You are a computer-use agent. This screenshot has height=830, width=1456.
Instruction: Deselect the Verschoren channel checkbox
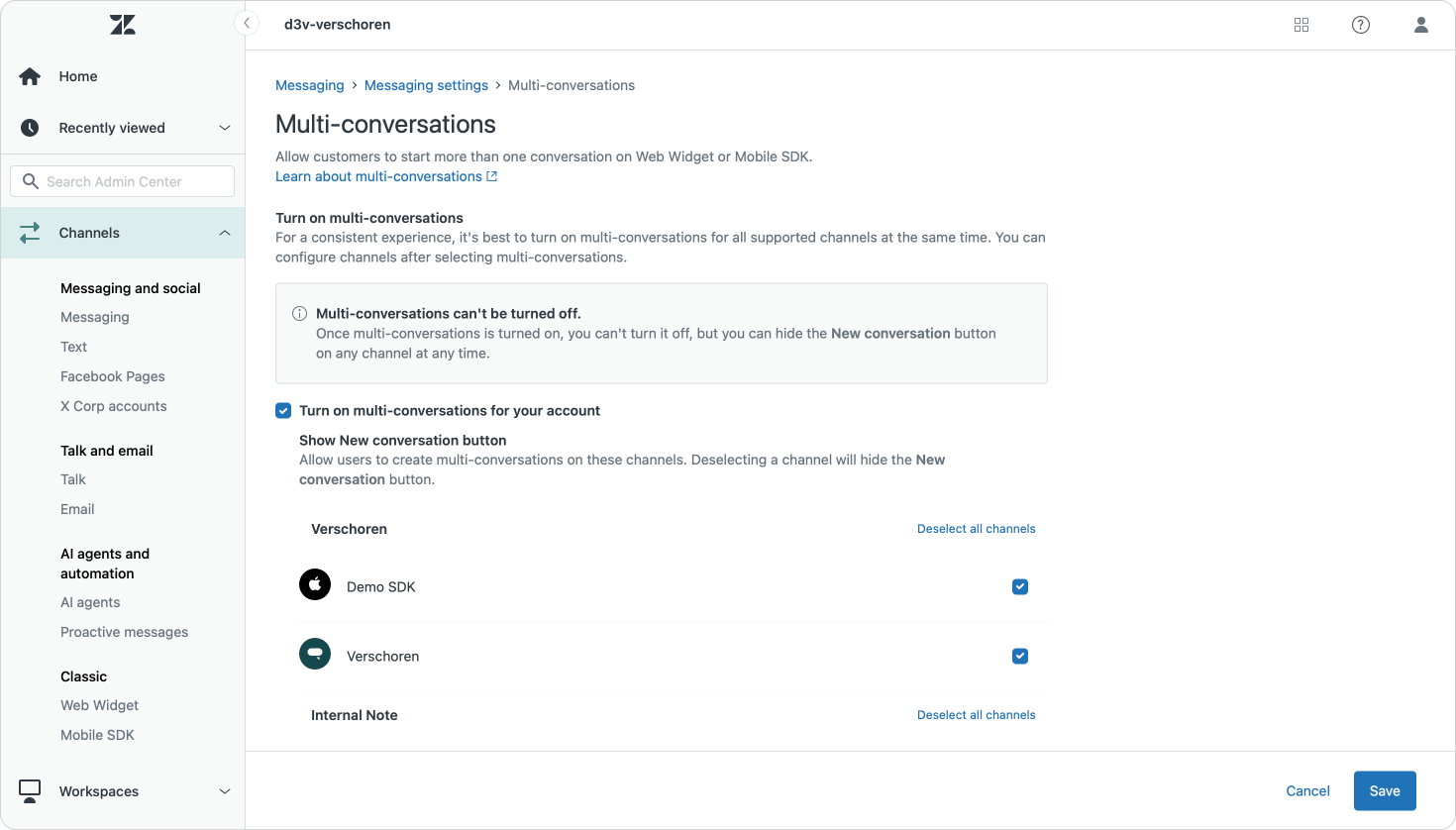[x=1020, y=657]
